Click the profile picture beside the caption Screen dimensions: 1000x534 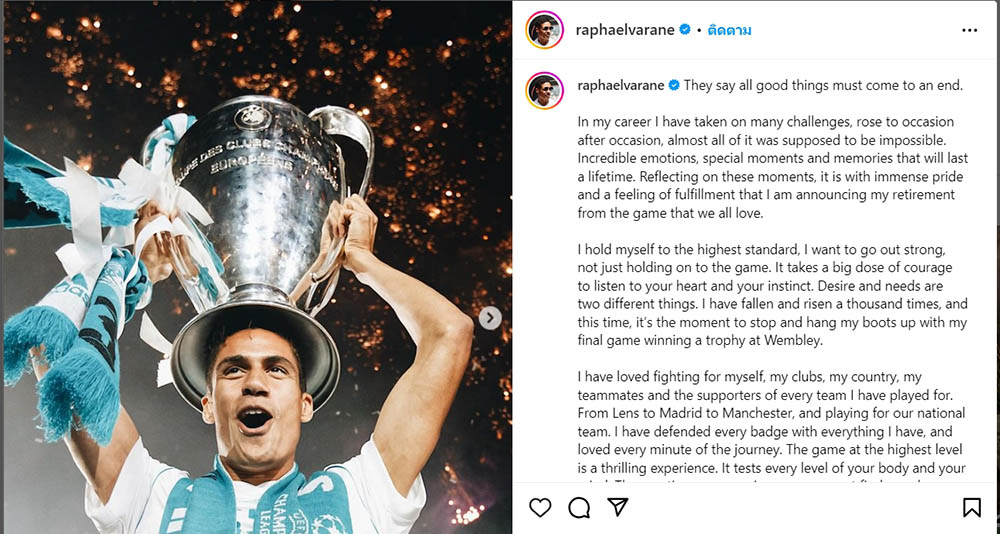[545, 91]
